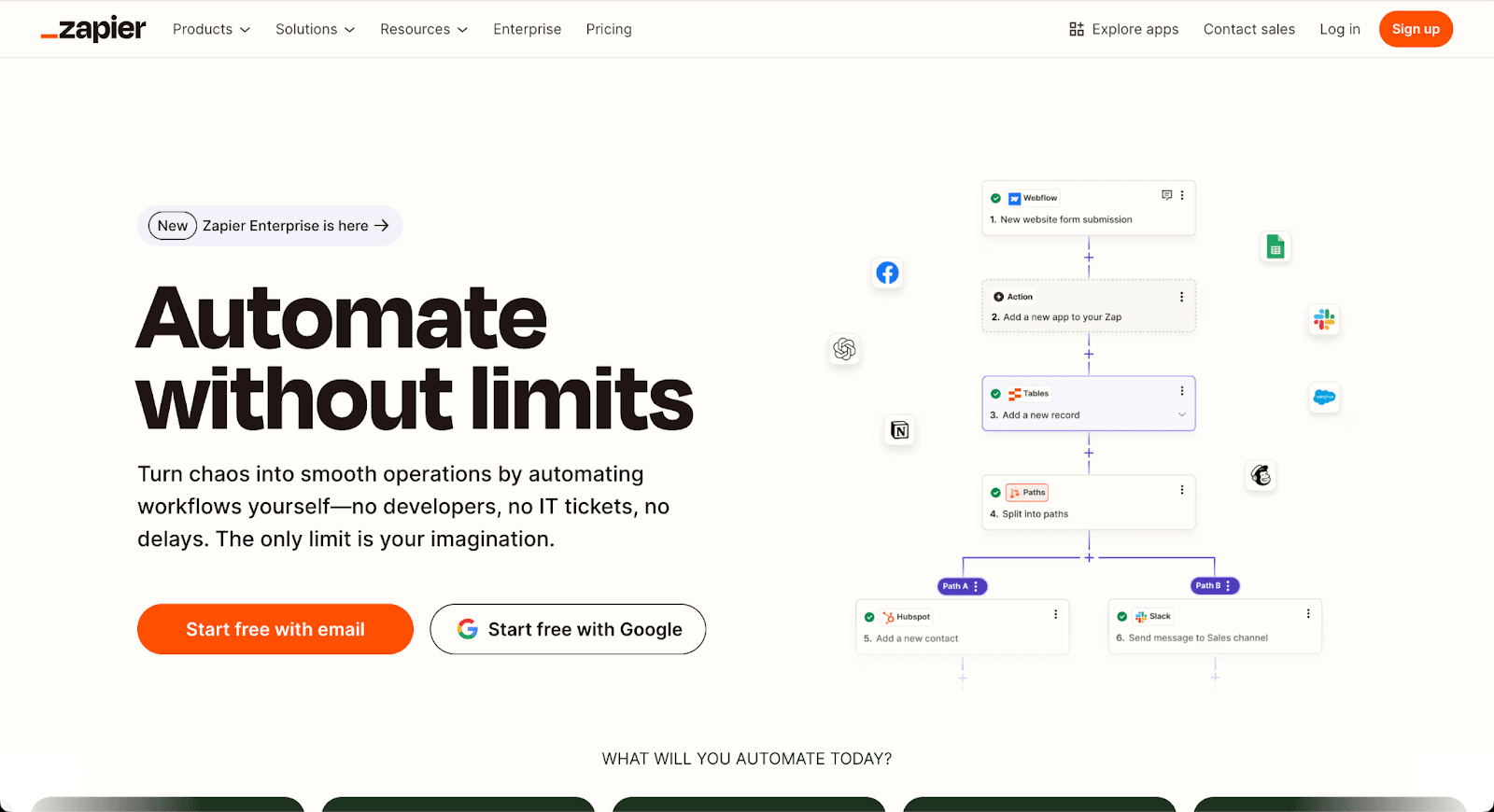Viewport: 1494px width, 812px height.
Task: Click 'New website form submission' text
Action: click(x=1066, y=219)
